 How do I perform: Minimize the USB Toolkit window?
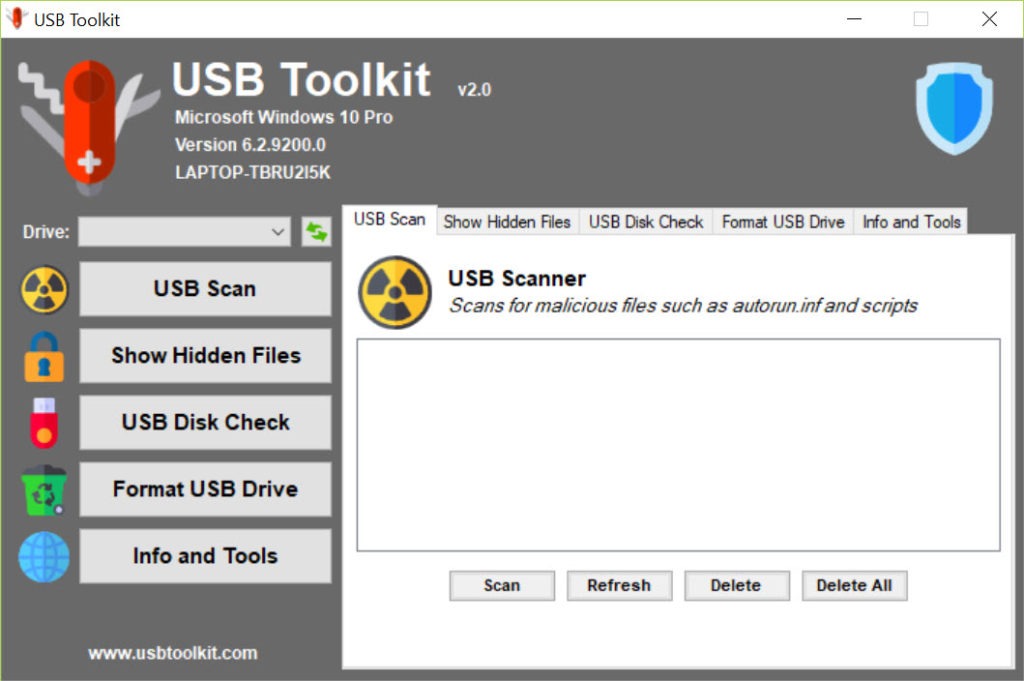click(x=854, y=19)
